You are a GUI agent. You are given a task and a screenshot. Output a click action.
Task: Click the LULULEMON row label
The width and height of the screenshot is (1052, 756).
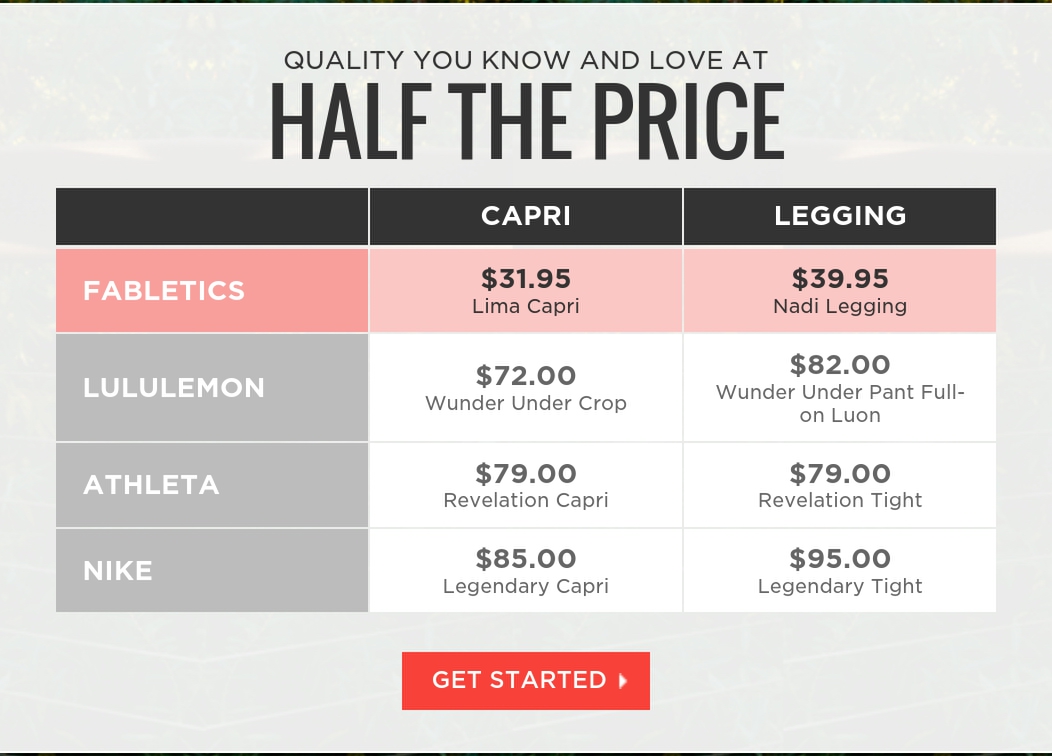click(x=174, y=388)
